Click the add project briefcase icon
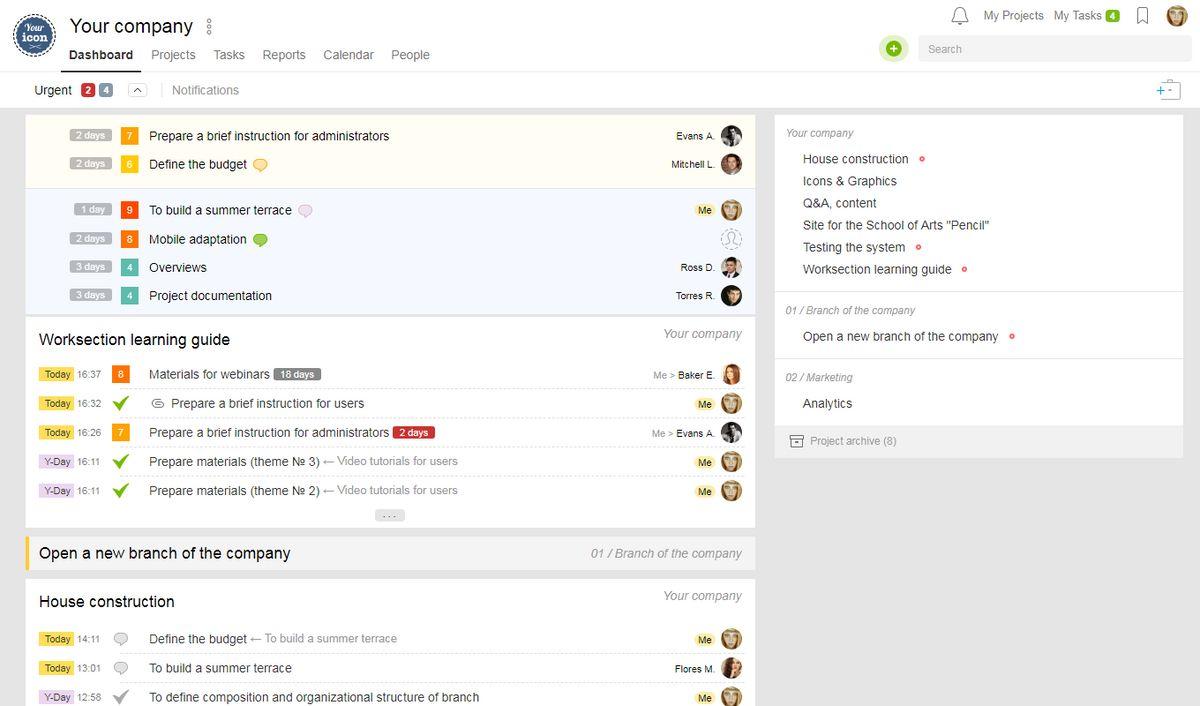 (x=1168, y=90)
